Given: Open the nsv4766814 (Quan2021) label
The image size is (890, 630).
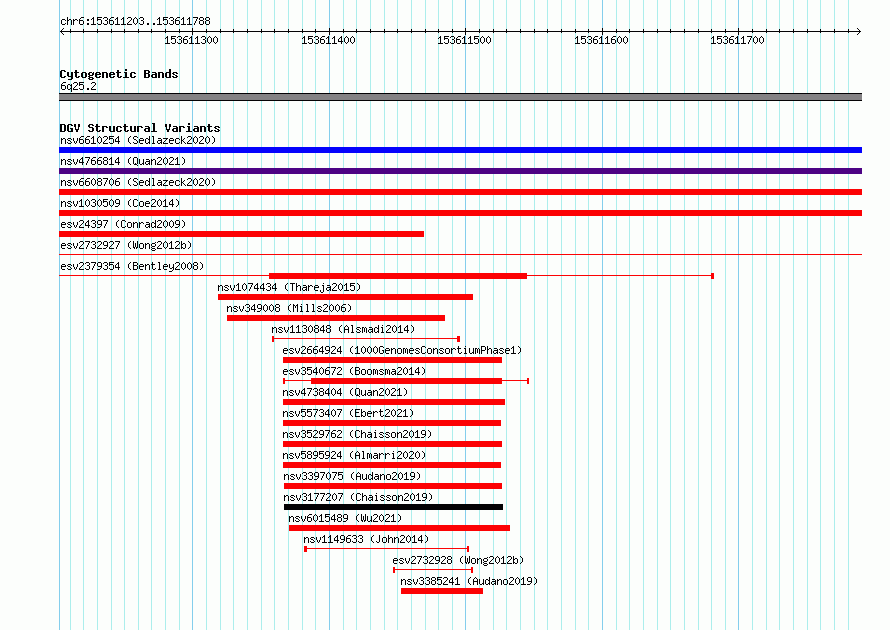Looking at the screenshot, I should pyautogui.click(x=123, y=161).
